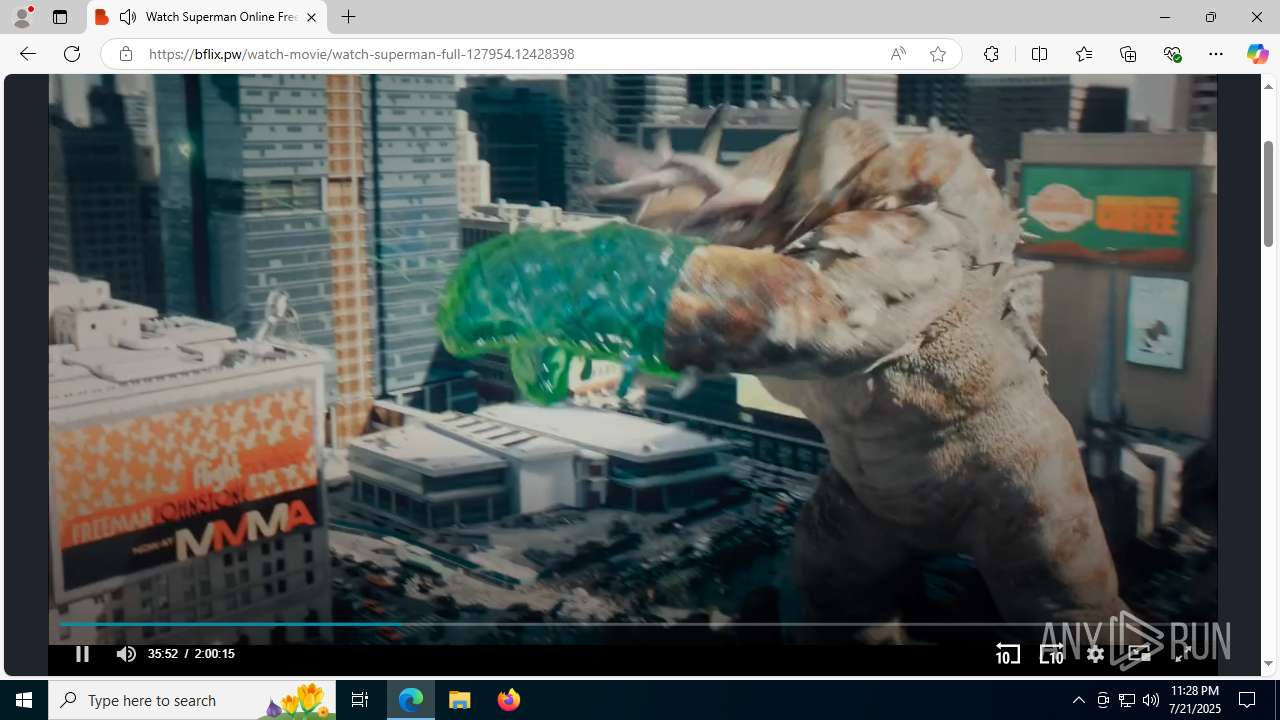1280x720 pixels.
Task: Skip forward 10 seconds in video
Action: [1051, 654]
